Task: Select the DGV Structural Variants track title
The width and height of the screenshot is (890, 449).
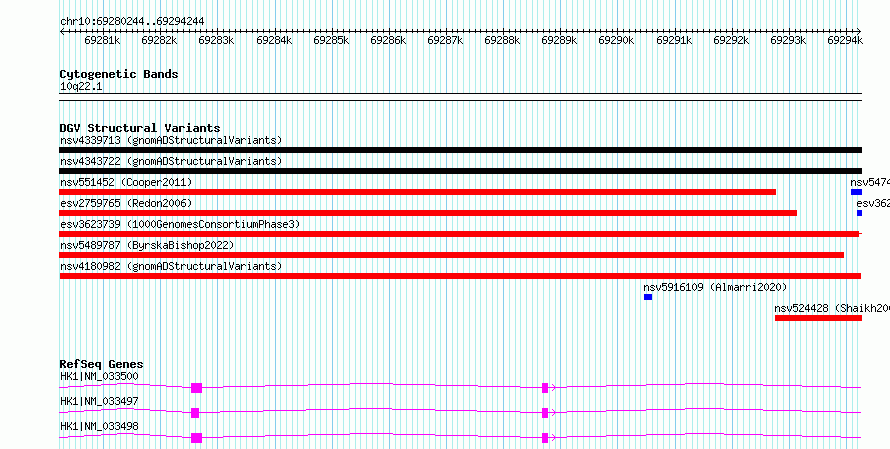Action: point(140,128)
